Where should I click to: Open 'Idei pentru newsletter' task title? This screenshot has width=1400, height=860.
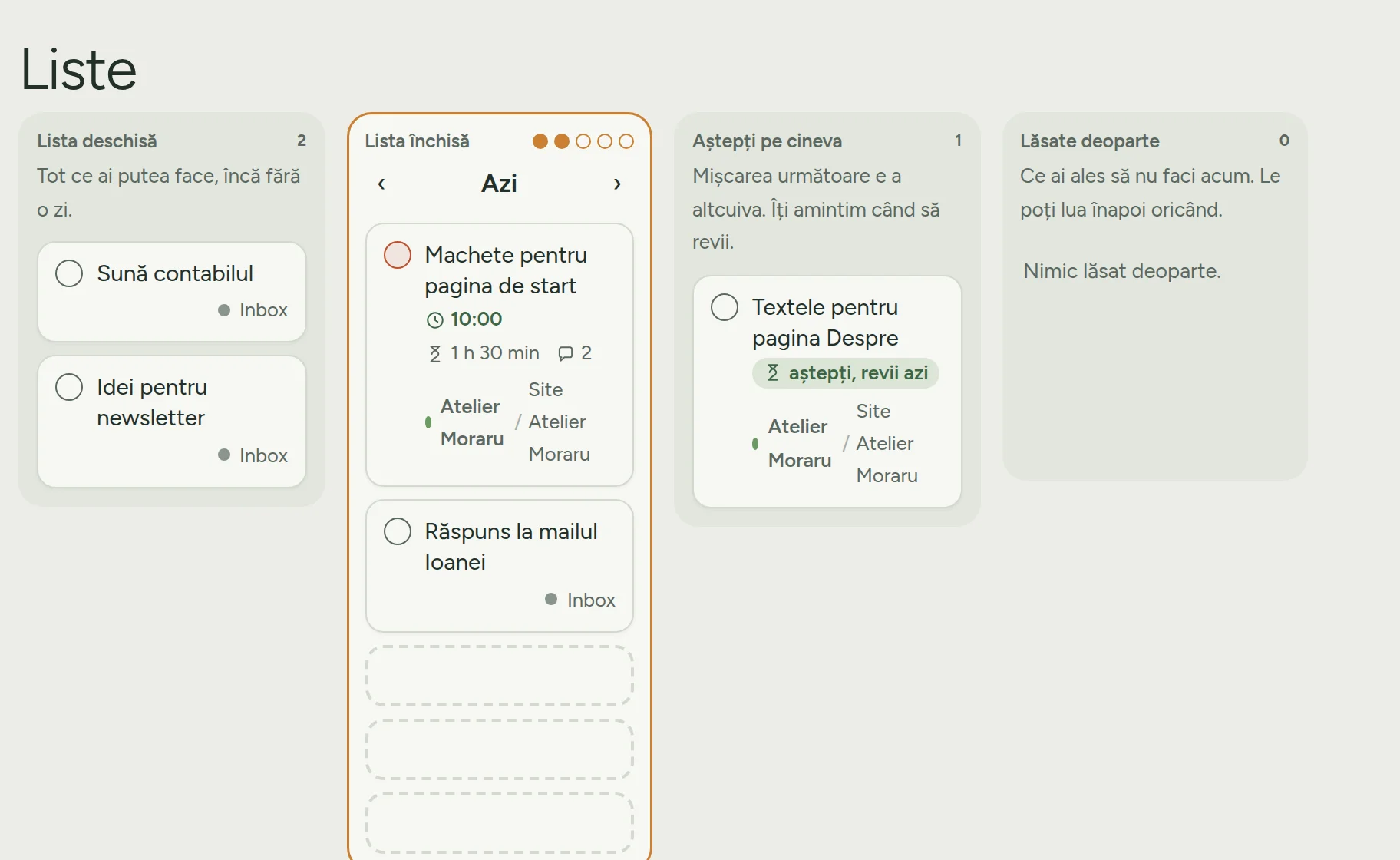pyautogui.click(x=152, y=402)
